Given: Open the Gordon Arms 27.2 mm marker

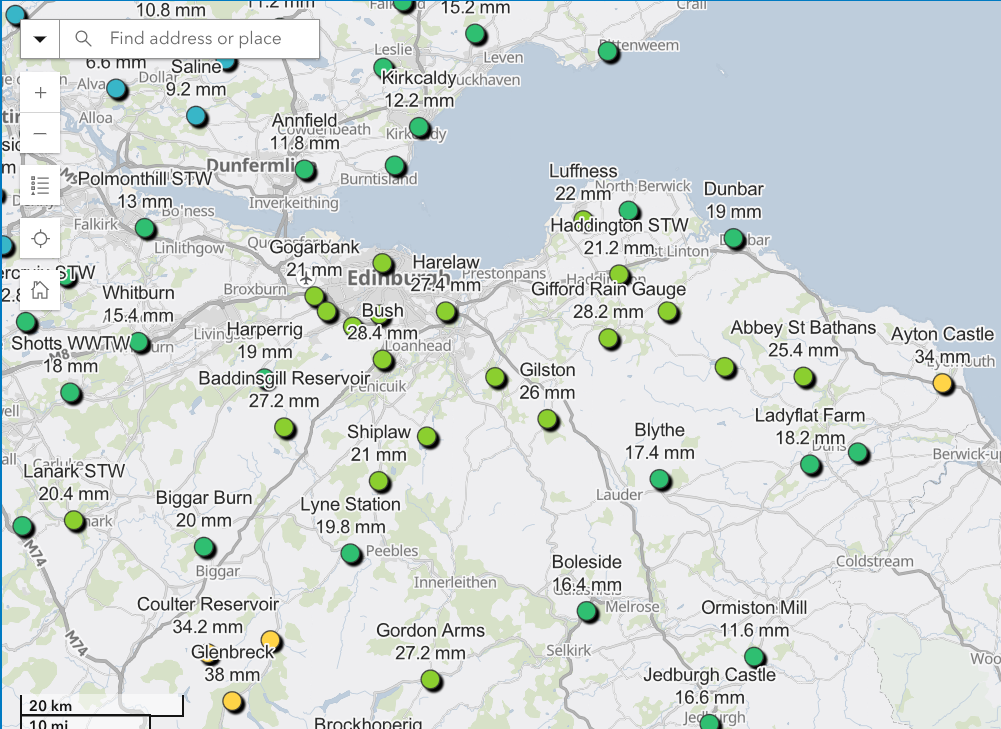Looking at the screenshot, I should point(432,680).
